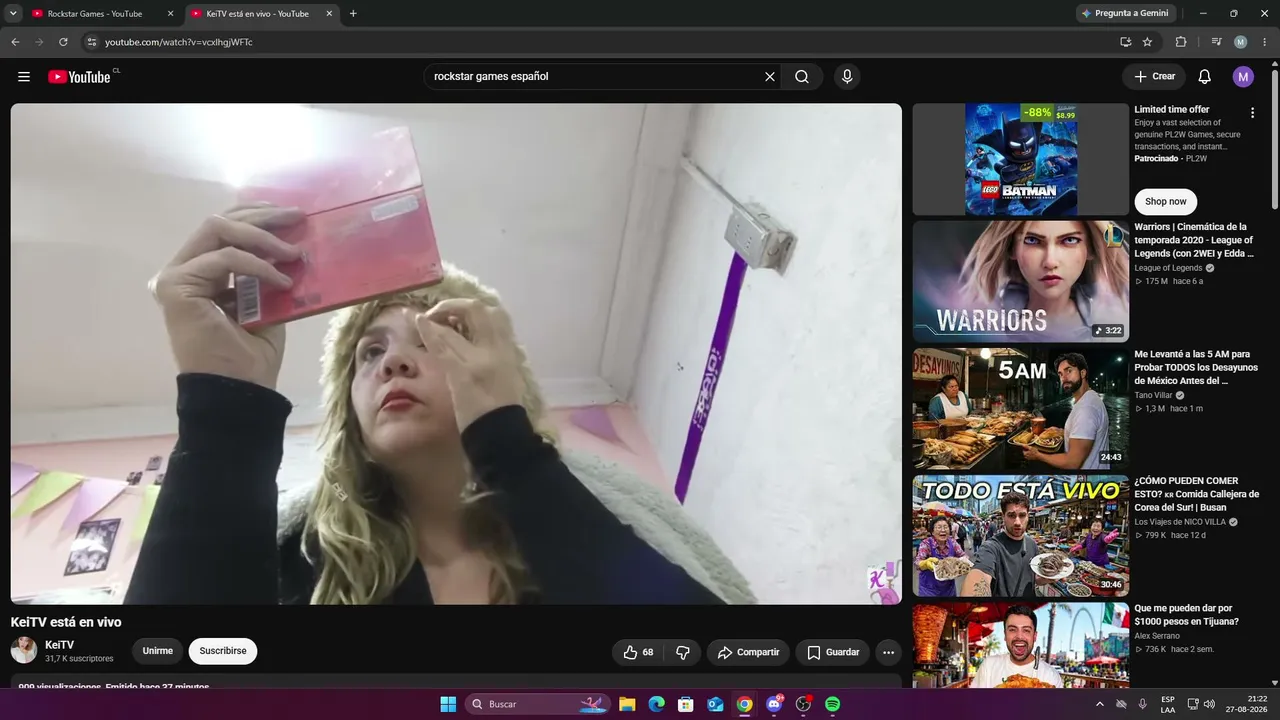Click Suscribirse to subscribe to KeiTV

[x=223, y=651]
